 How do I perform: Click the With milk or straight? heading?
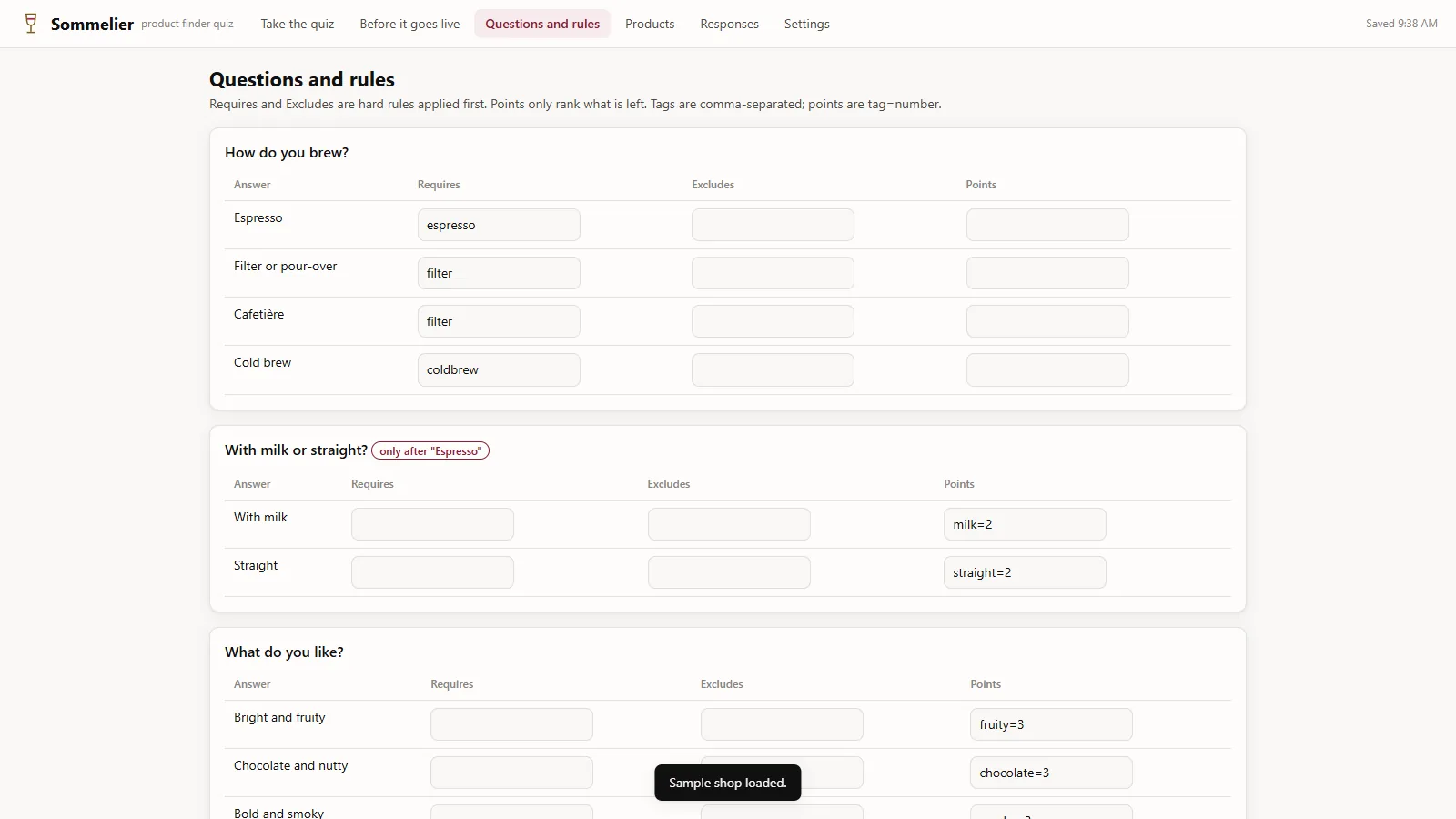(x=296, y=450)
